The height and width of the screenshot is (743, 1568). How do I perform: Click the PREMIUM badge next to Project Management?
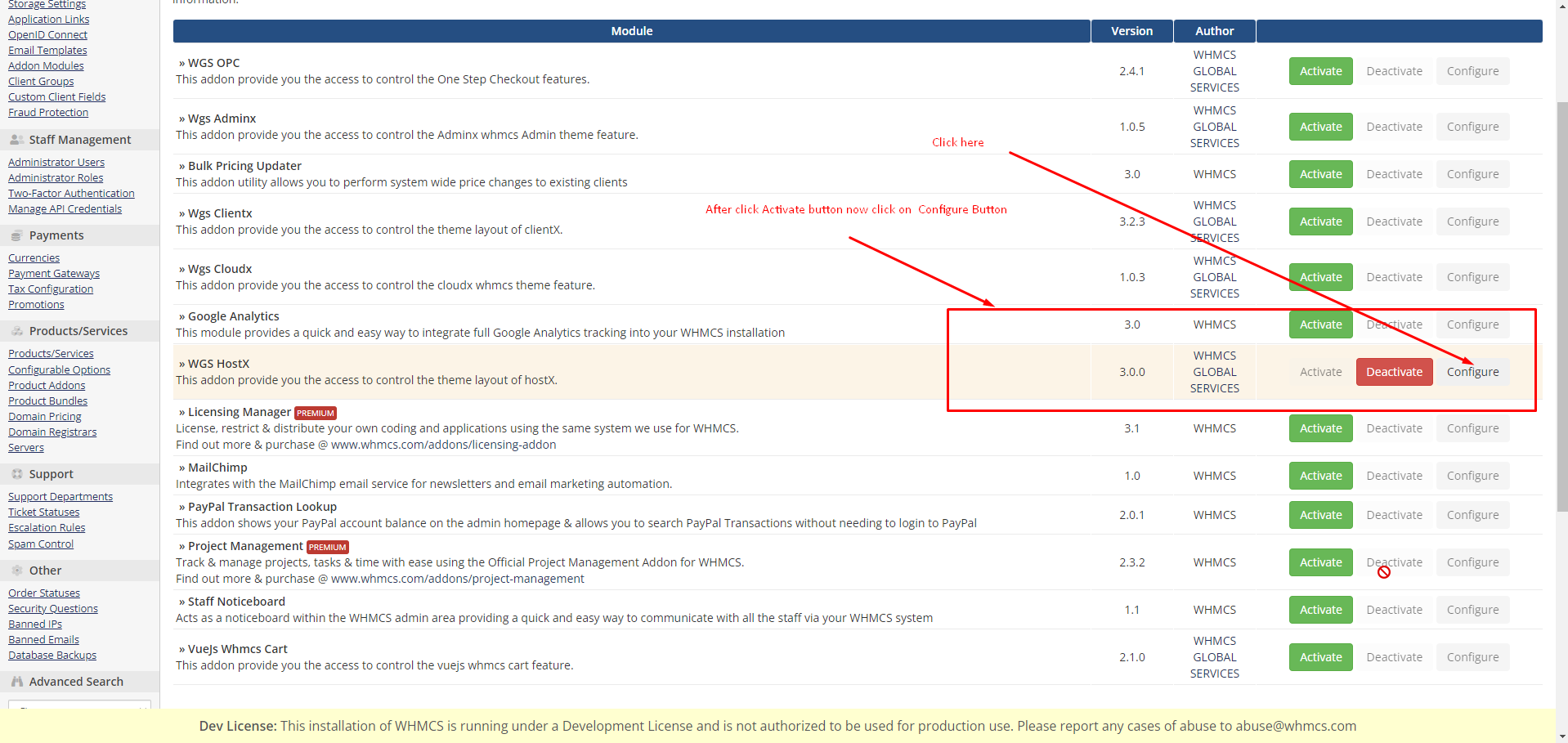pos(328,548)
